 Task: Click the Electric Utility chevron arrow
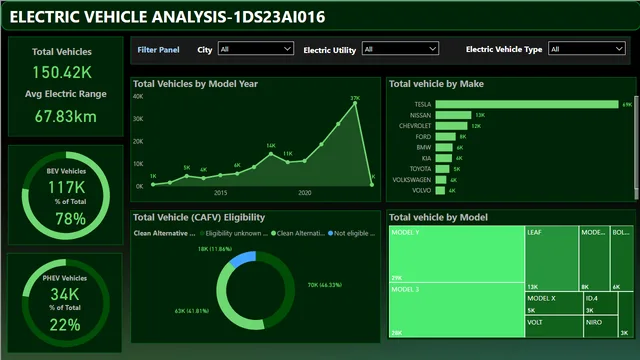[433, 49]
